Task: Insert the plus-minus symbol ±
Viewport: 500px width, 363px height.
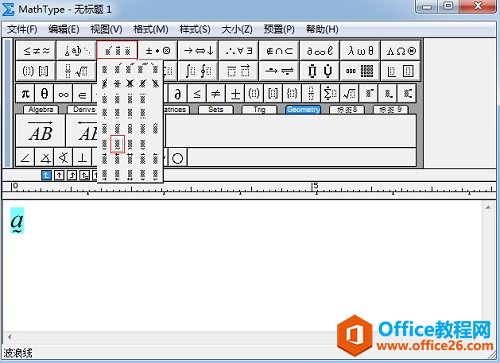Action: pyautogui.click(x=235, y=94)
